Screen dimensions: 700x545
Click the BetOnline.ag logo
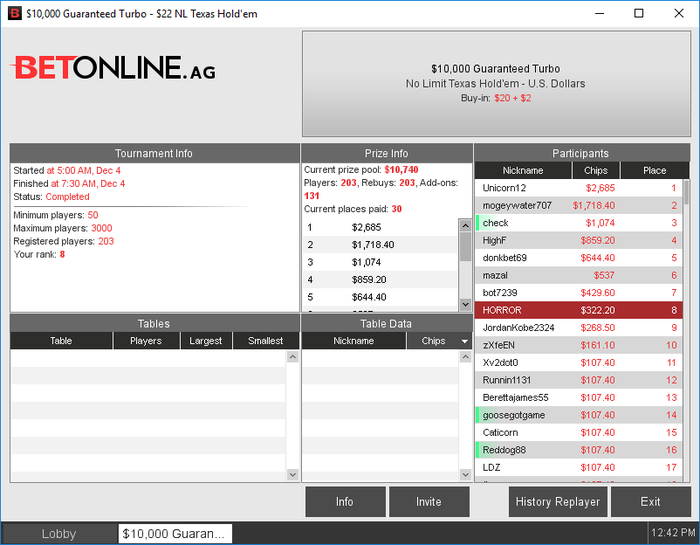pos(113,68)
